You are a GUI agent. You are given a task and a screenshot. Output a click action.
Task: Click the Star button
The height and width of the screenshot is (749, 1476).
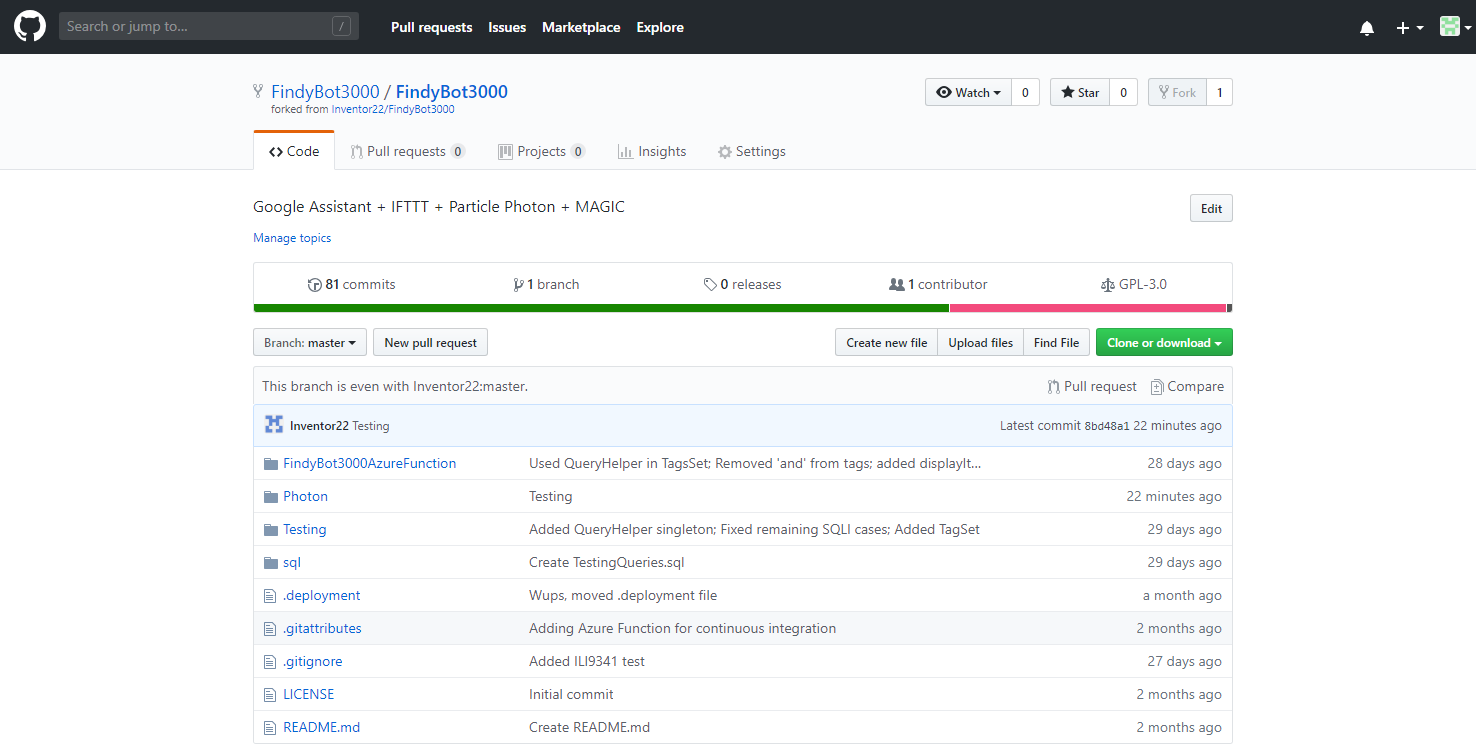click(1080, 92)
